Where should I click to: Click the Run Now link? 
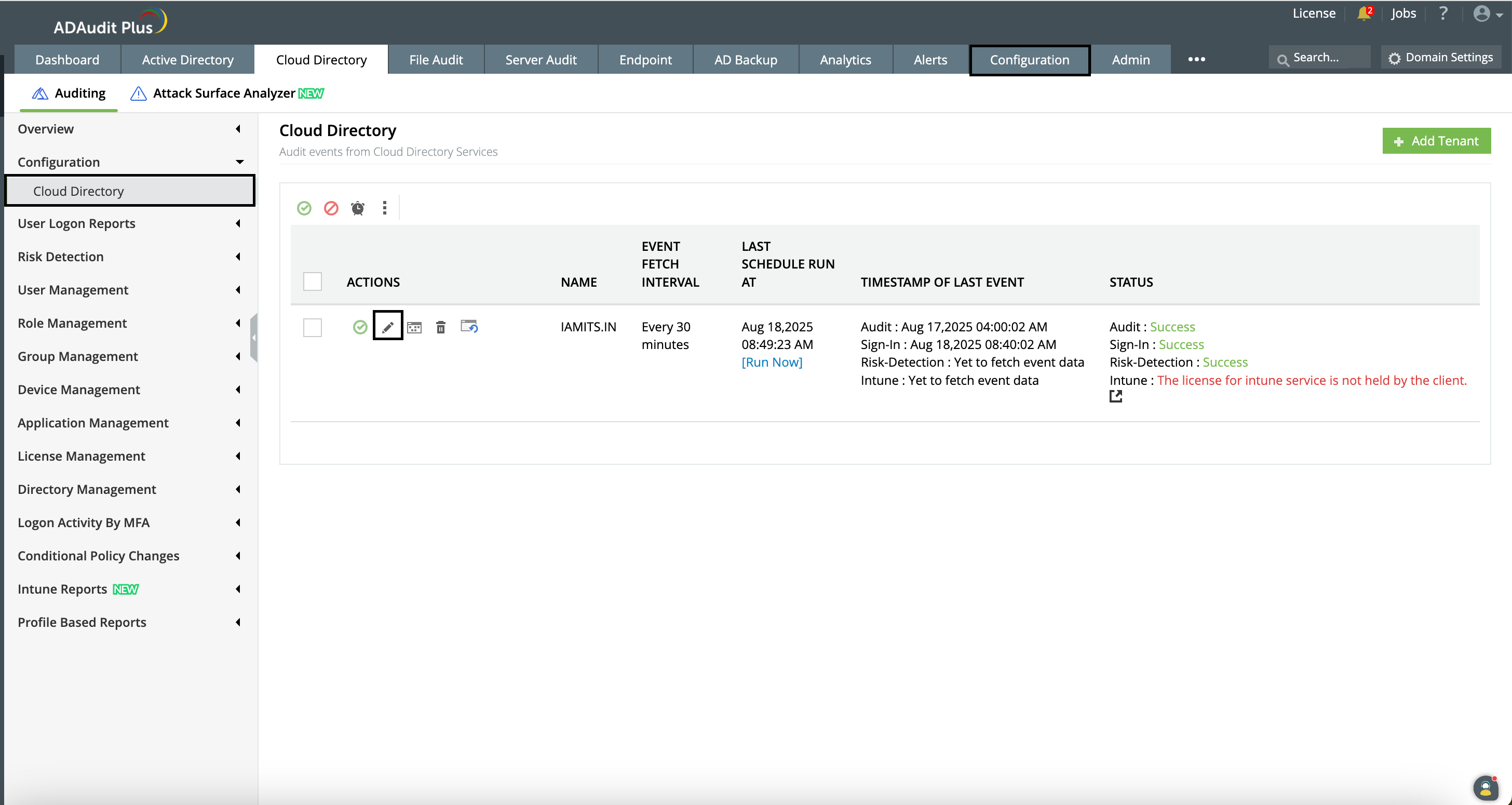pos(772,363)
